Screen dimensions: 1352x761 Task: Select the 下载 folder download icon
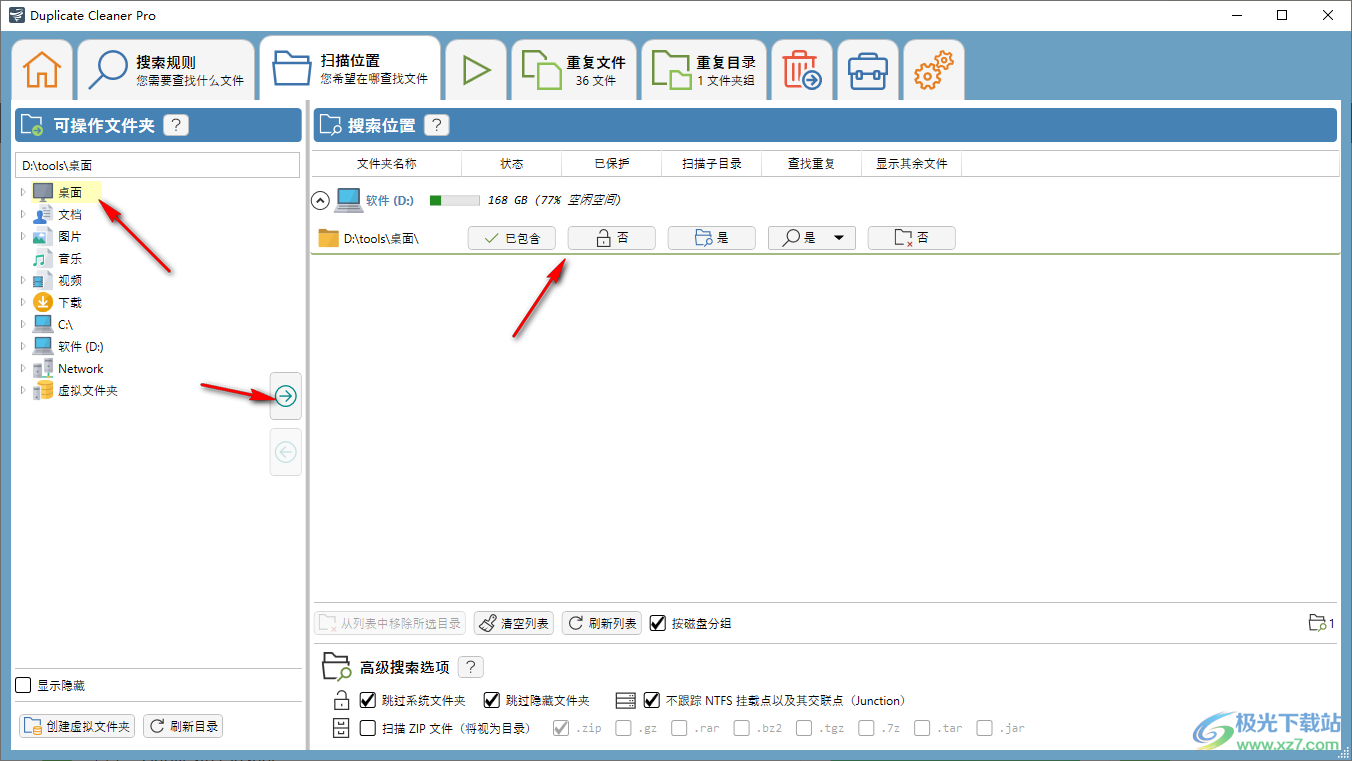(x=43, y=302)
